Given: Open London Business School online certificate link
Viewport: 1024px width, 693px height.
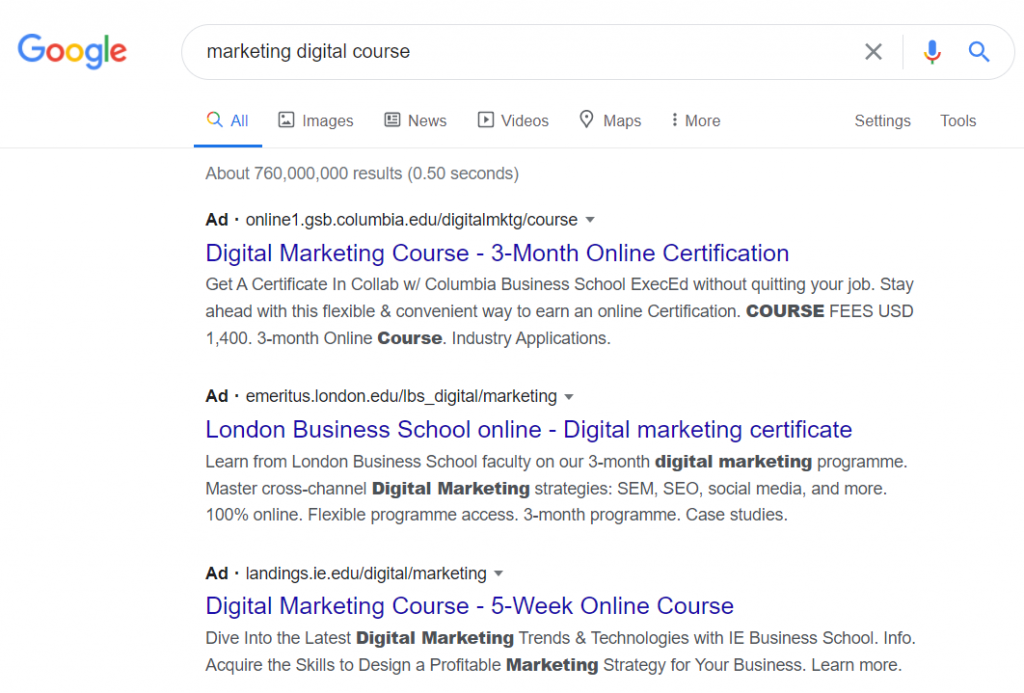Looking at the screenshot, I should [528, 429].
